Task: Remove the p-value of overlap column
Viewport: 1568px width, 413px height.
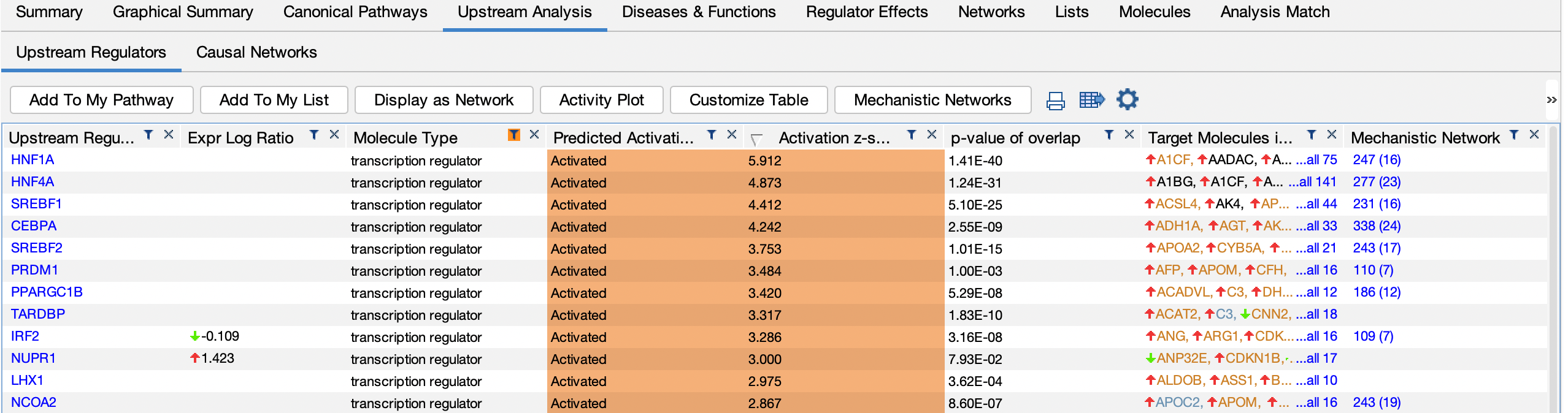Action: [1129, 135]
